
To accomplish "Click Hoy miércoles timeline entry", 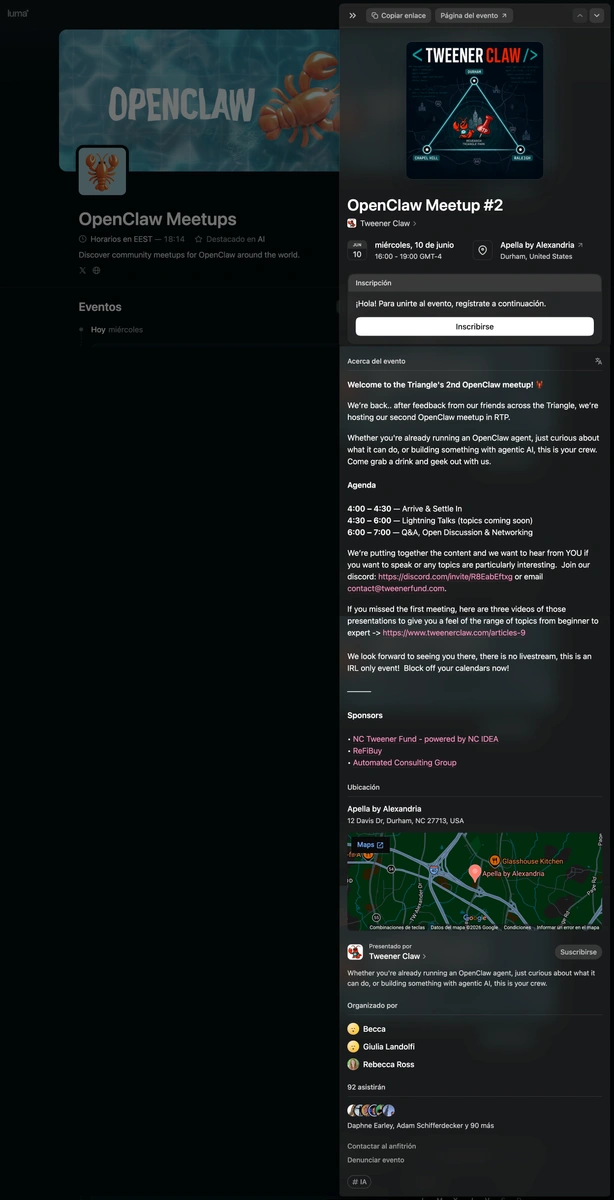I will pos(117,329).
